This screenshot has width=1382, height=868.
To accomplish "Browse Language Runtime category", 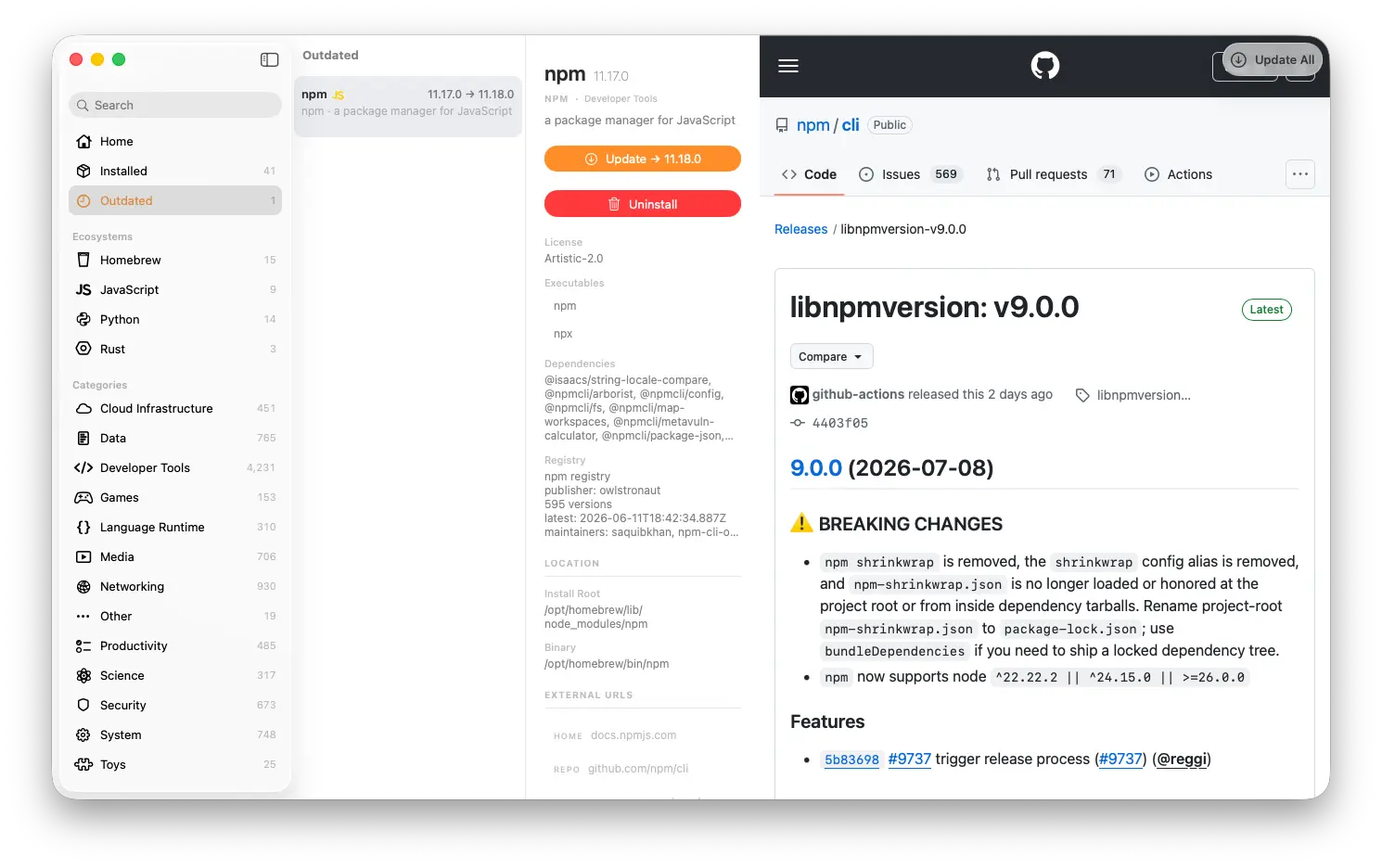I will pyautogui.click(x=175, y=527).
